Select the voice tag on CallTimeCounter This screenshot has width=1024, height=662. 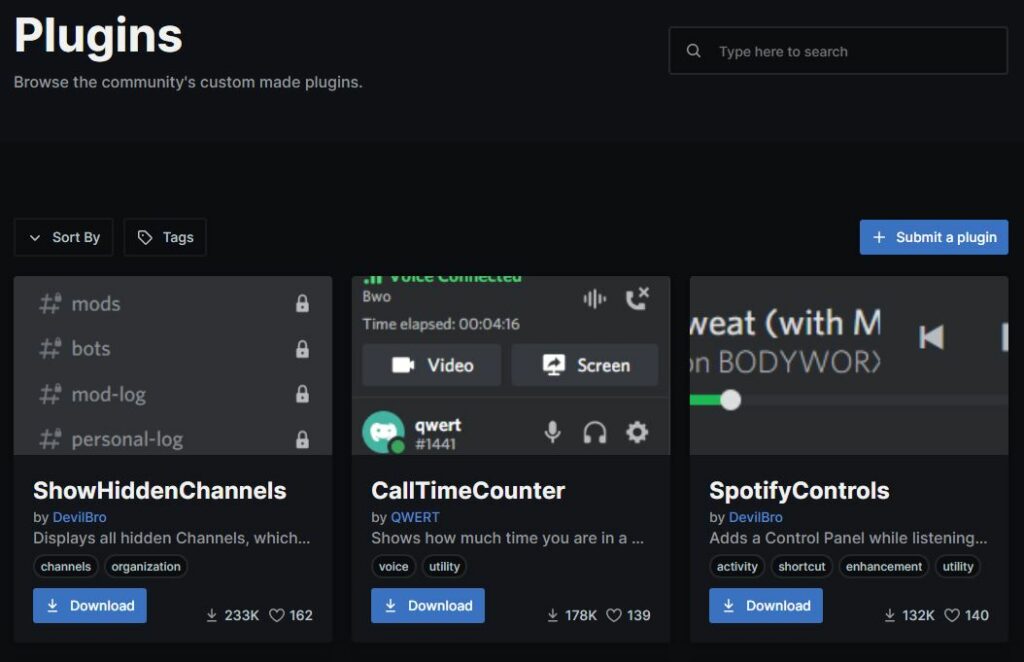393,566
